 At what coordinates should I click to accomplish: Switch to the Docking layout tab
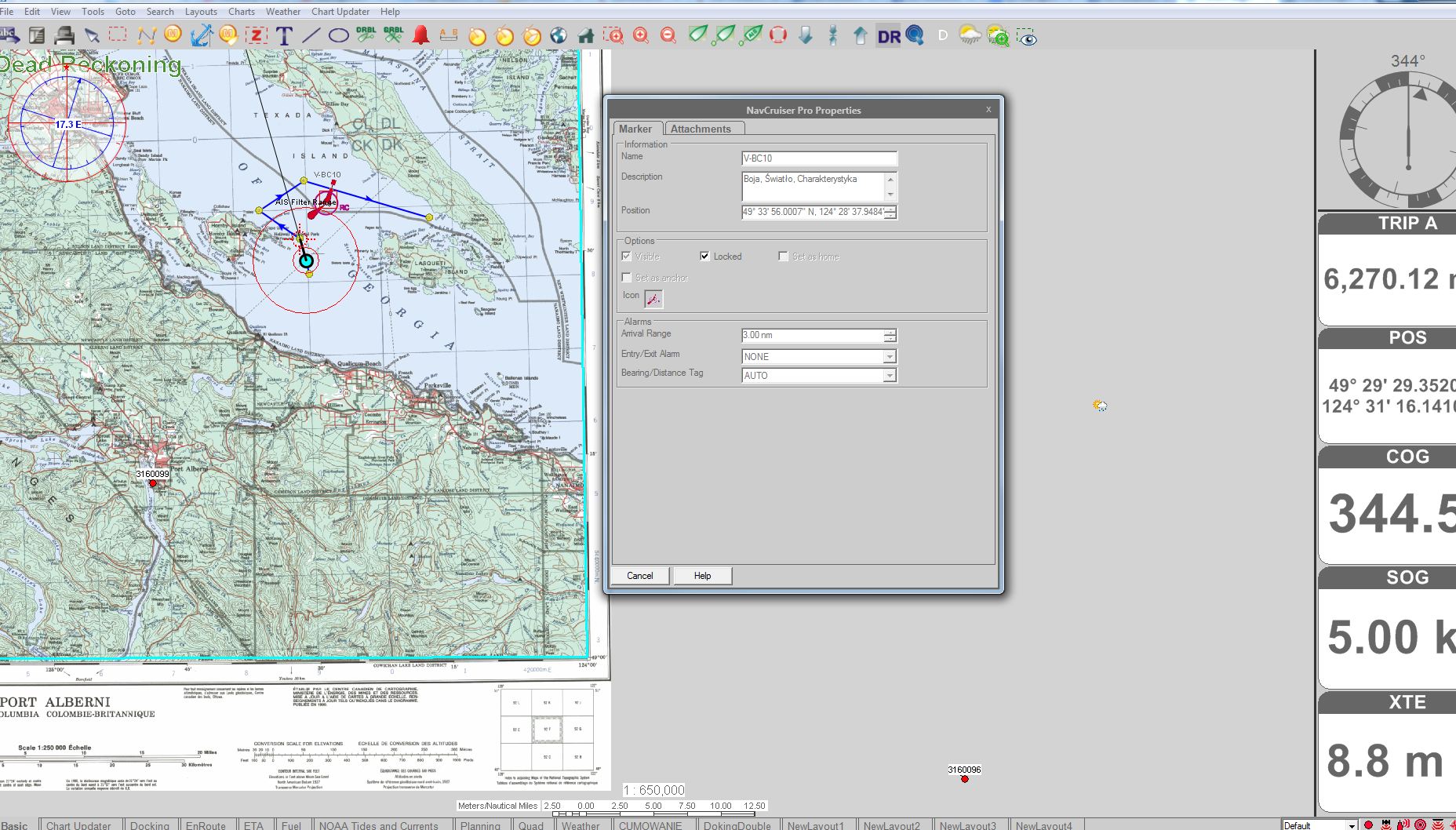[149, 825]
